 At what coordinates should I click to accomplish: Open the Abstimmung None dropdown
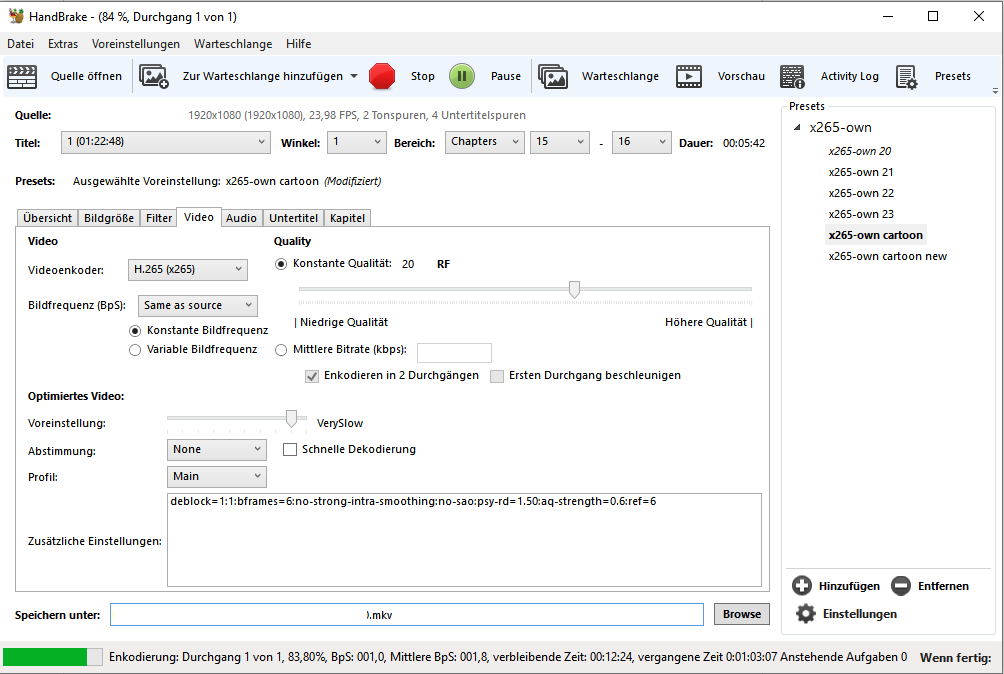(216, 450)
